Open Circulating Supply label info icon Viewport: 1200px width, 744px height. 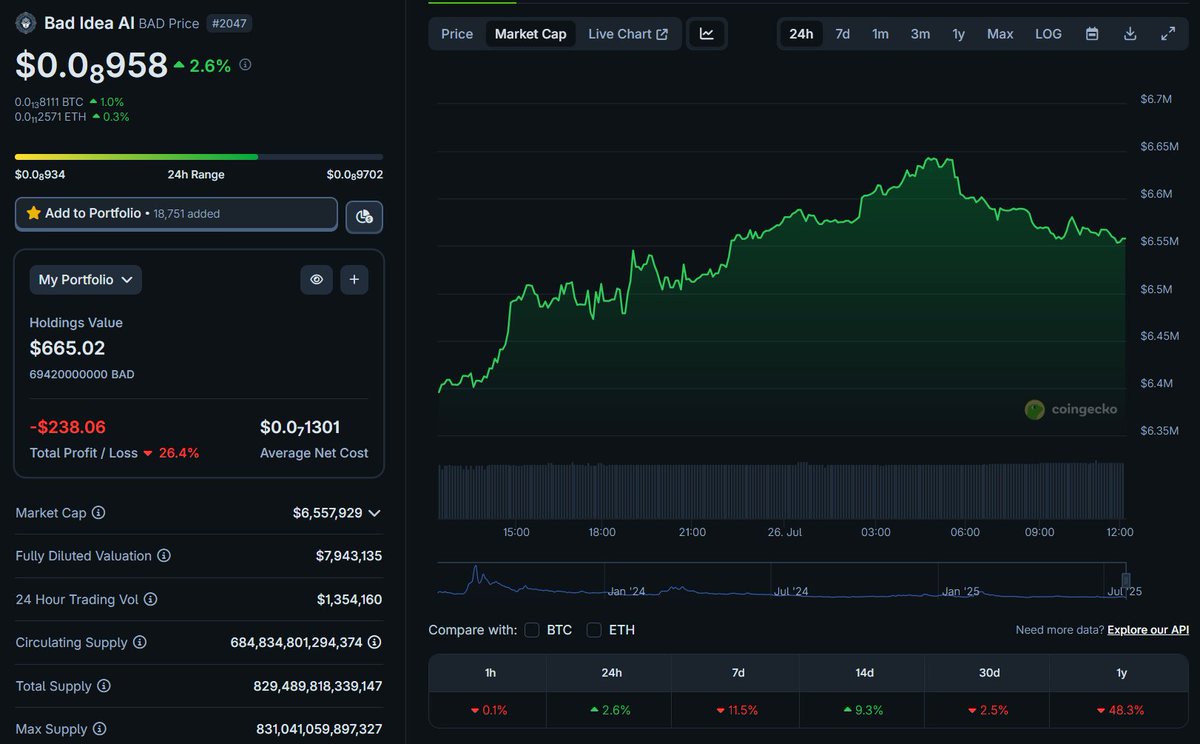coord(140,643)
